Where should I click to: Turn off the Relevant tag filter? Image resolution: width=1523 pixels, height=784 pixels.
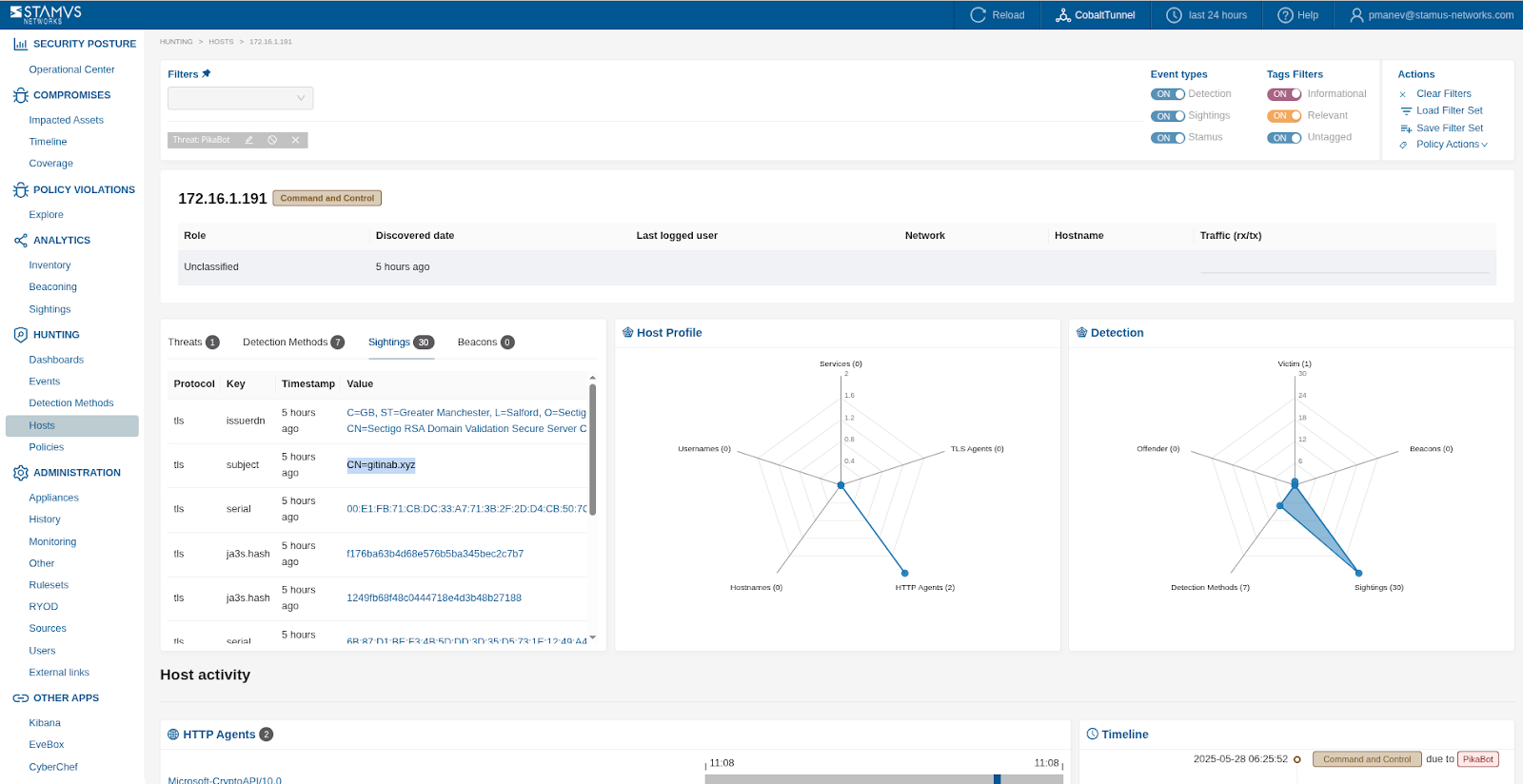[x=1284, y=116]
